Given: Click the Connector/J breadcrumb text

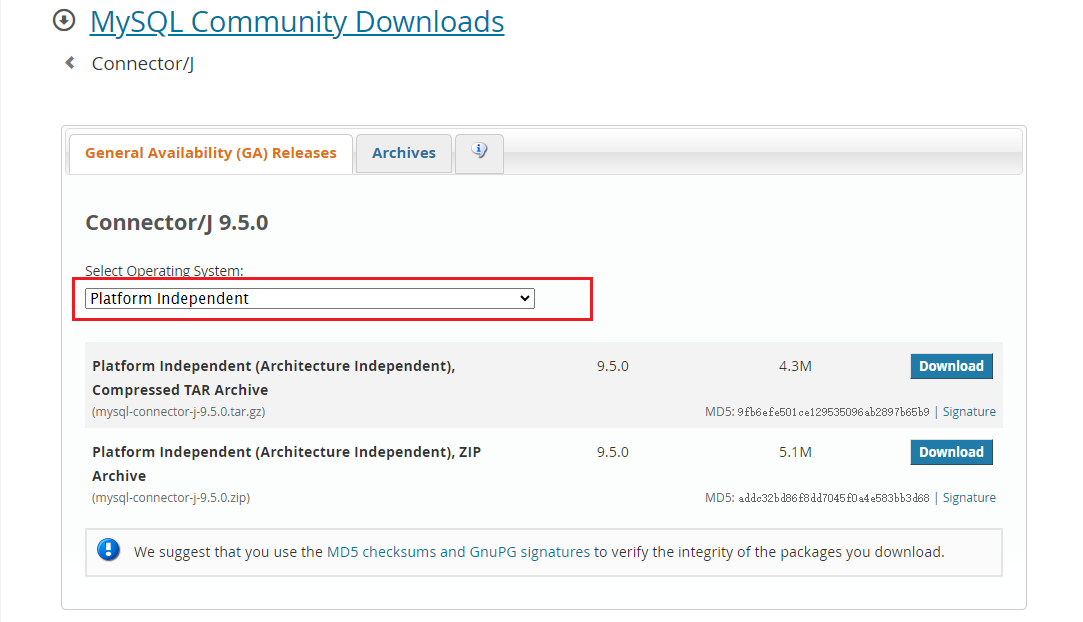Looking at the screenshot, I should coord(143,64).
